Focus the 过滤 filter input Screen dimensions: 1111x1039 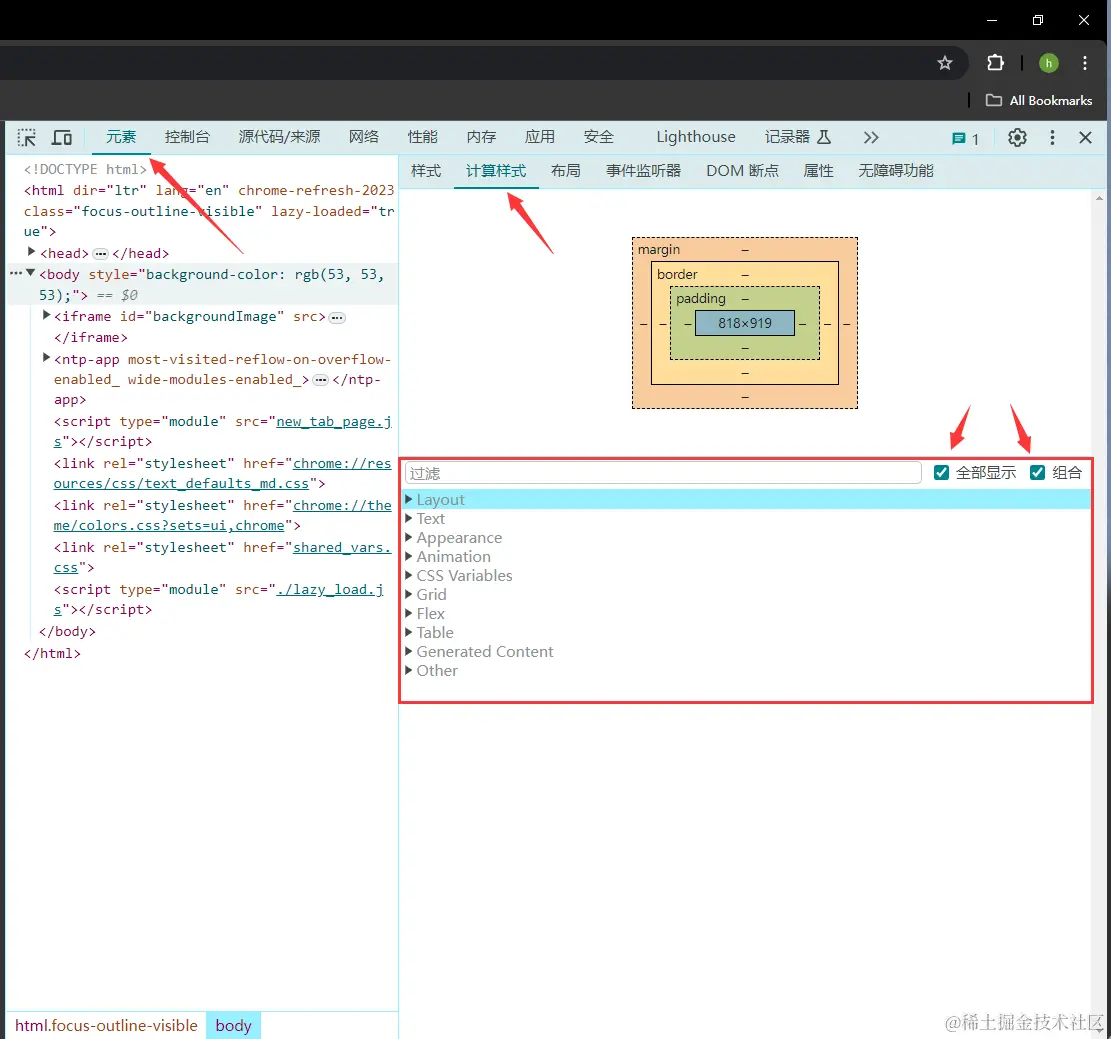click(662, 473)
